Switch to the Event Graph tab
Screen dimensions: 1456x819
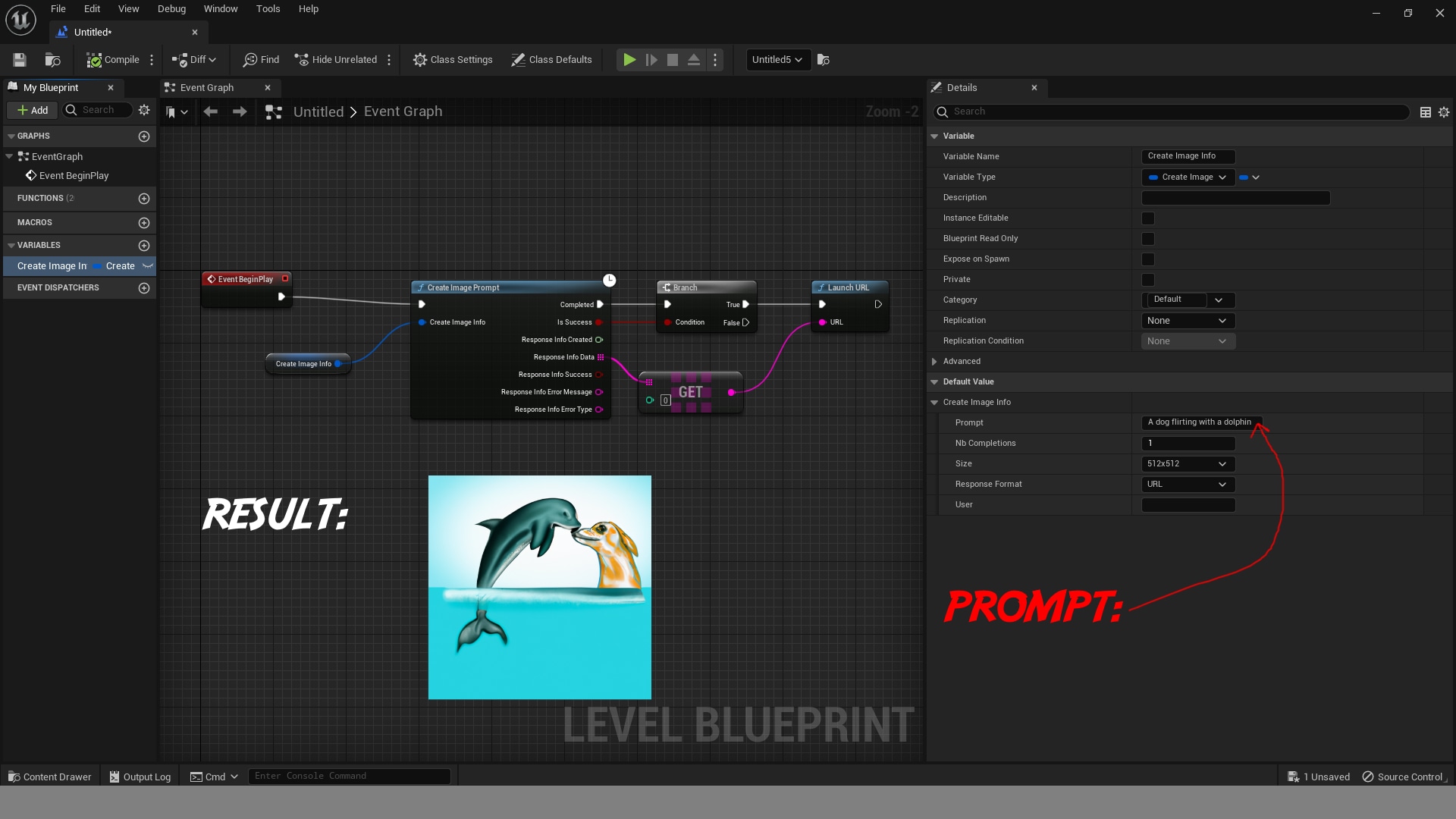pyautogui.click(x=207, y=88)
